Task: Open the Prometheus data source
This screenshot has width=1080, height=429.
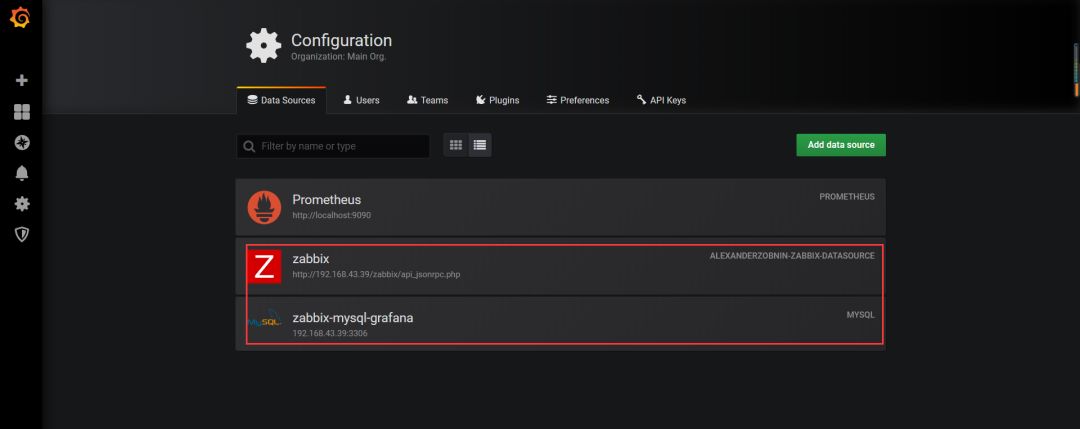Action: 561,207
